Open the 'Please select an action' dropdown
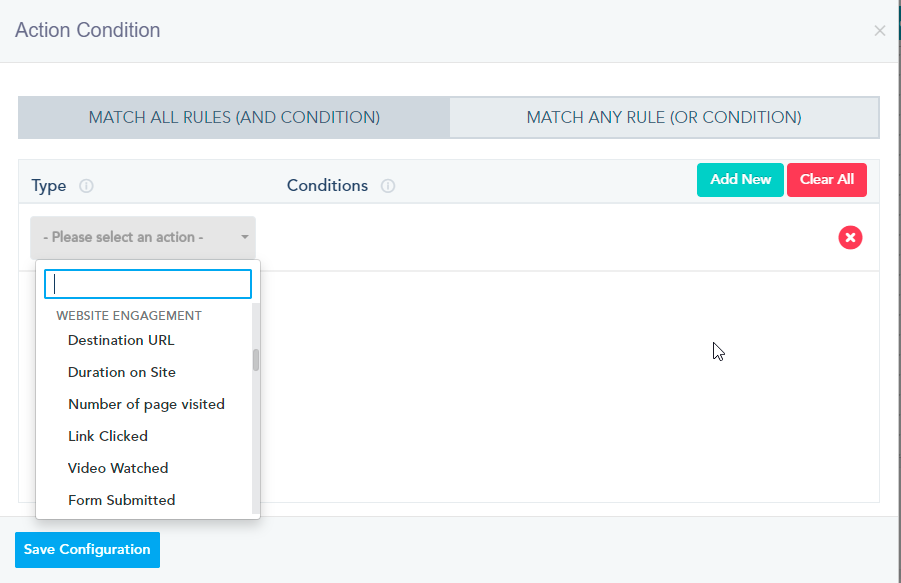The height and width of the screenshot is (583, 901). pyautogui.click(x=143, y=237)
